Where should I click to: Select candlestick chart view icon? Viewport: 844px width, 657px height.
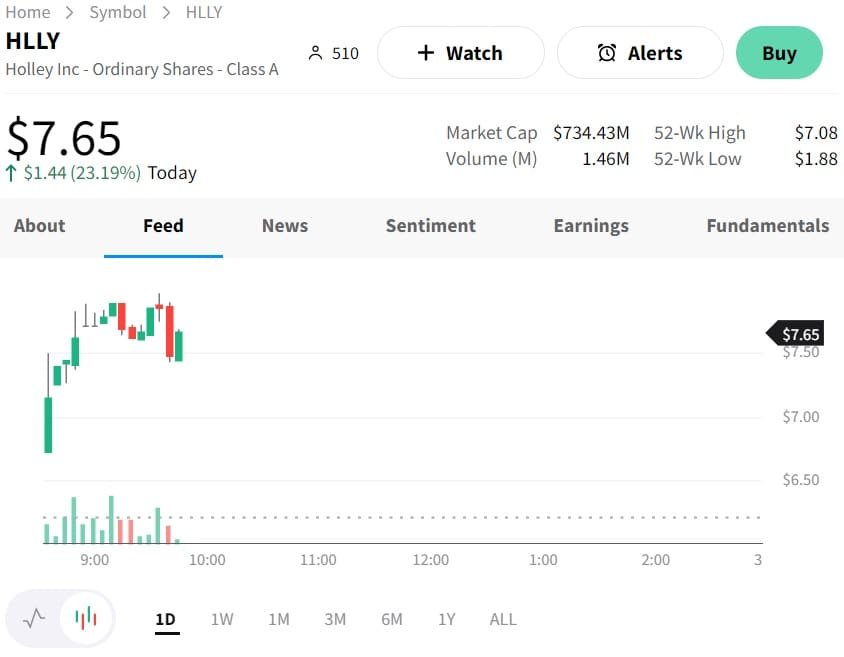87,618
